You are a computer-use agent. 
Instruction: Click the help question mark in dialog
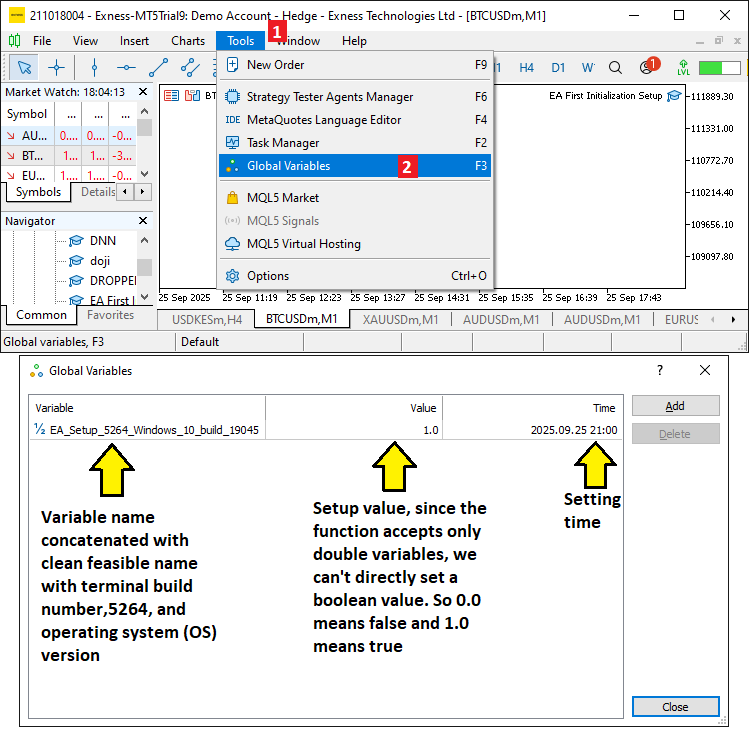click(x=660, y=370)
